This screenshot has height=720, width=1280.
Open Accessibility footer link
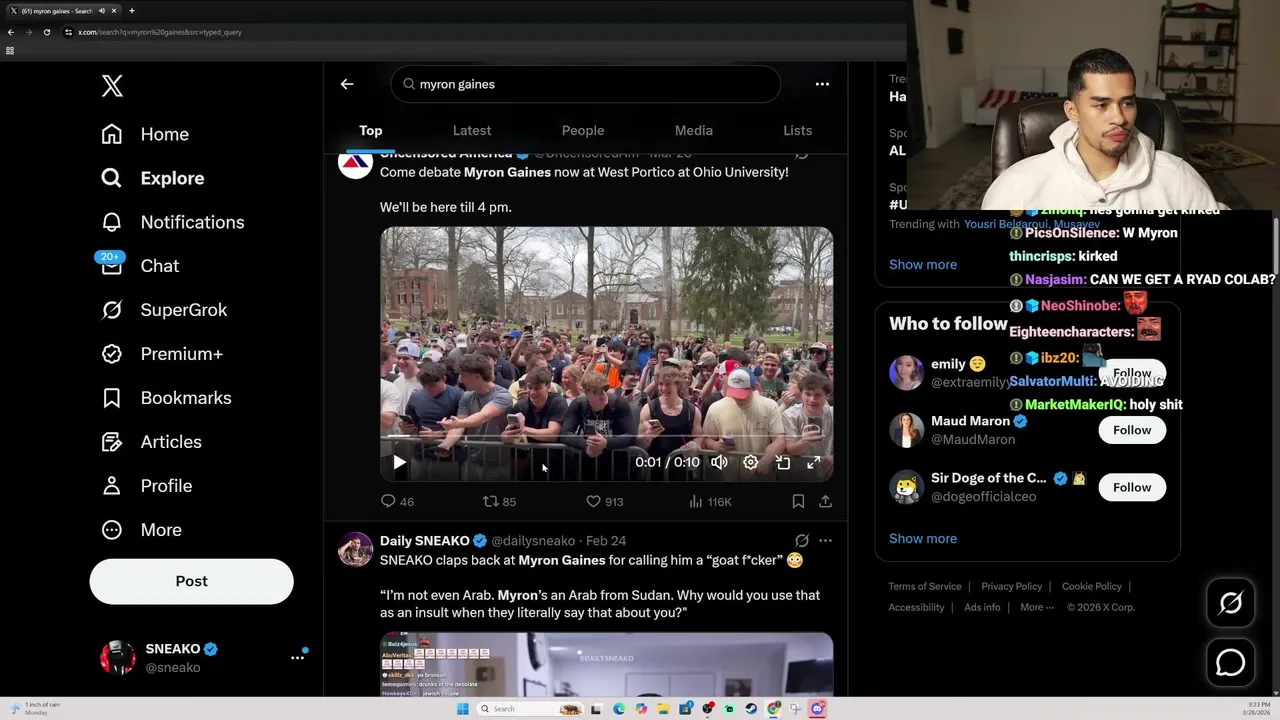916,607
